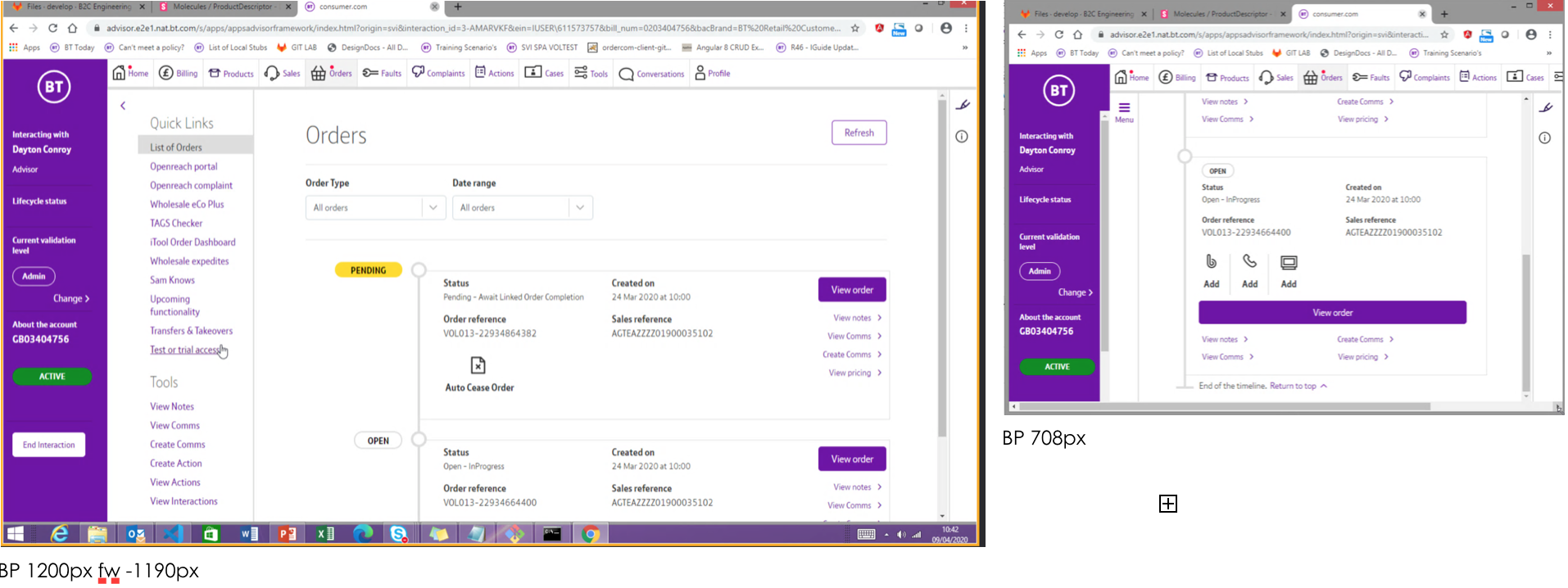
Task: Click the Windows Start button
Action: pos(16,534)
